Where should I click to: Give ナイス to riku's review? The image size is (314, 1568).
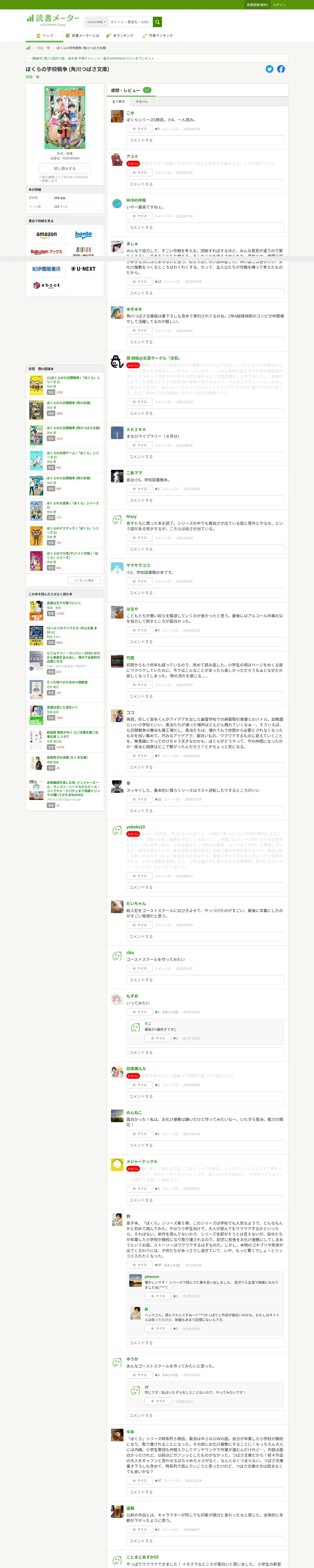pyautogui.click(x=140, y=969)
